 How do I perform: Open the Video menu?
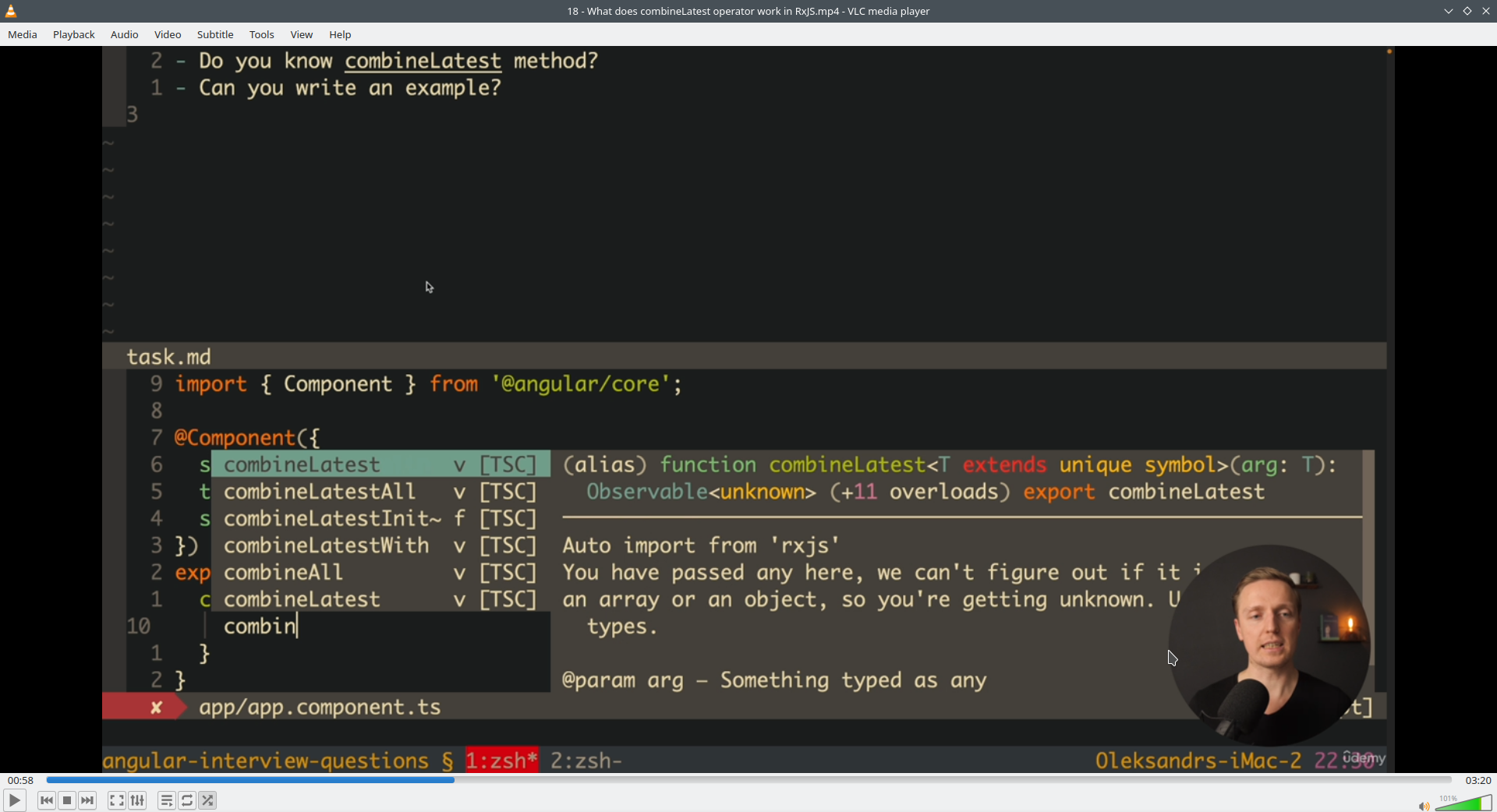point(168,34)
